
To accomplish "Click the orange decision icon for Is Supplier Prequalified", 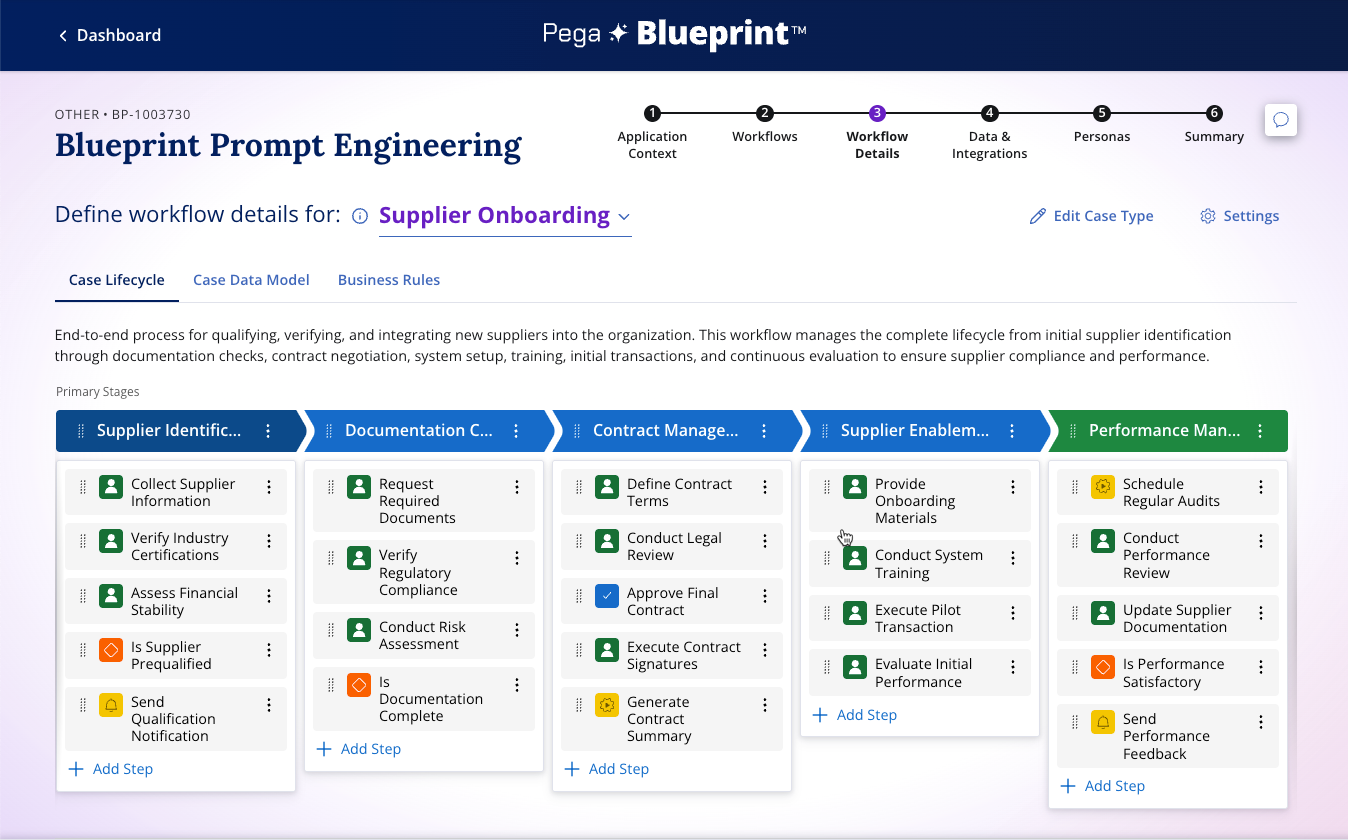I will point(111,649).
